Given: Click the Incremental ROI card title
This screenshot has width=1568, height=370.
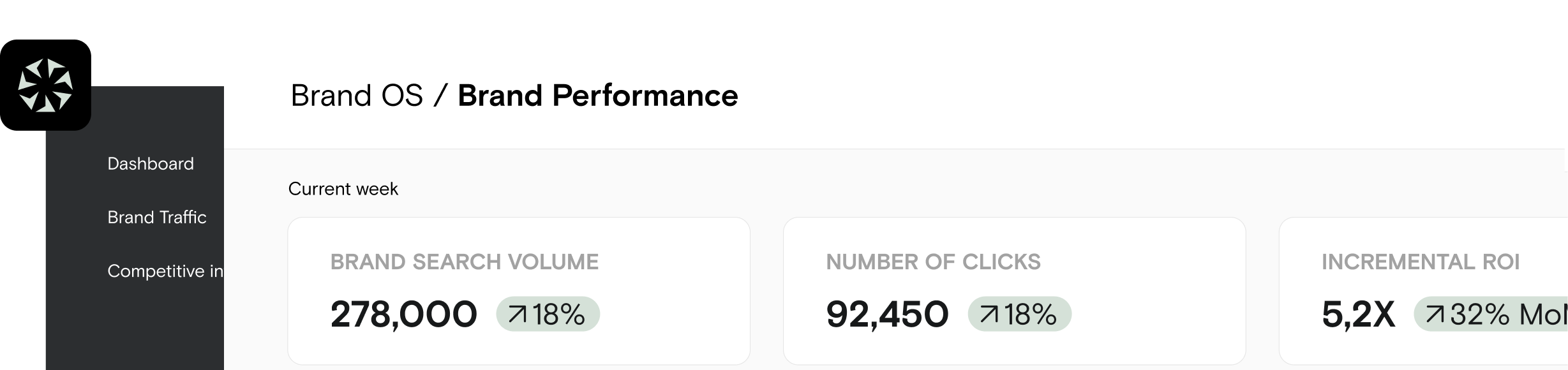Looking at the screenshot, I should [x=1421, y=262].
